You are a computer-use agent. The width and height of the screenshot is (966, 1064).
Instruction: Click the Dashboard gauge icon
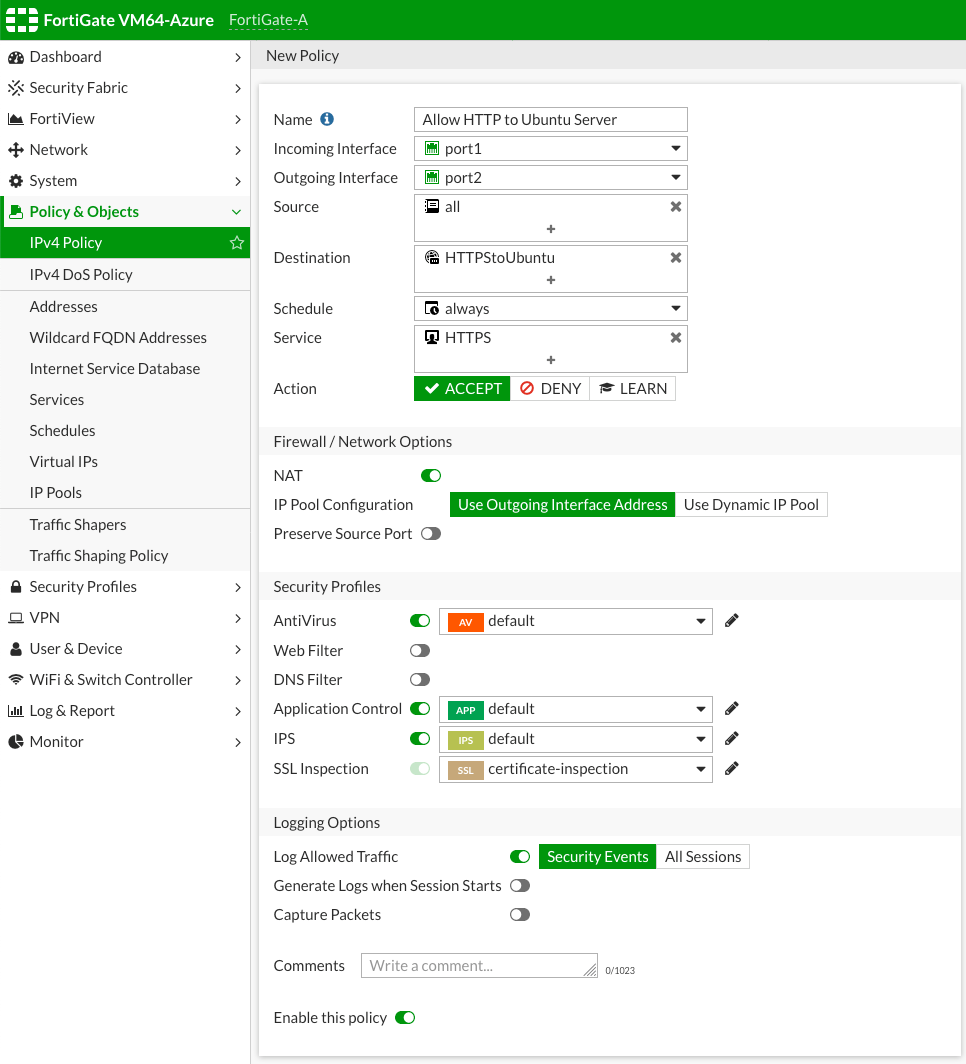(16, 58)
